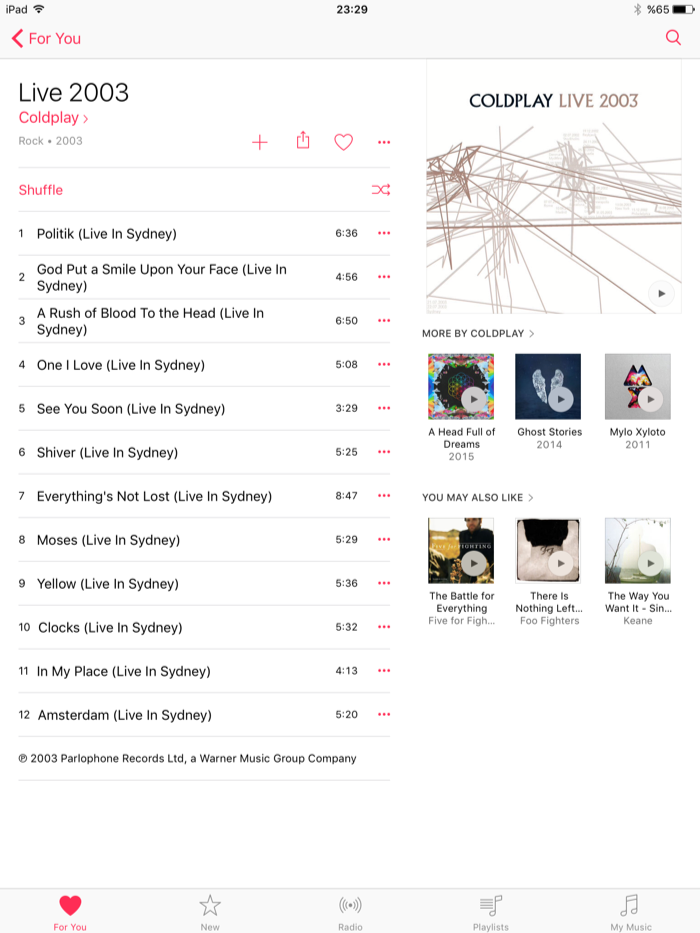
Task: Open more options for Politik track
Action: pos(384,233)
